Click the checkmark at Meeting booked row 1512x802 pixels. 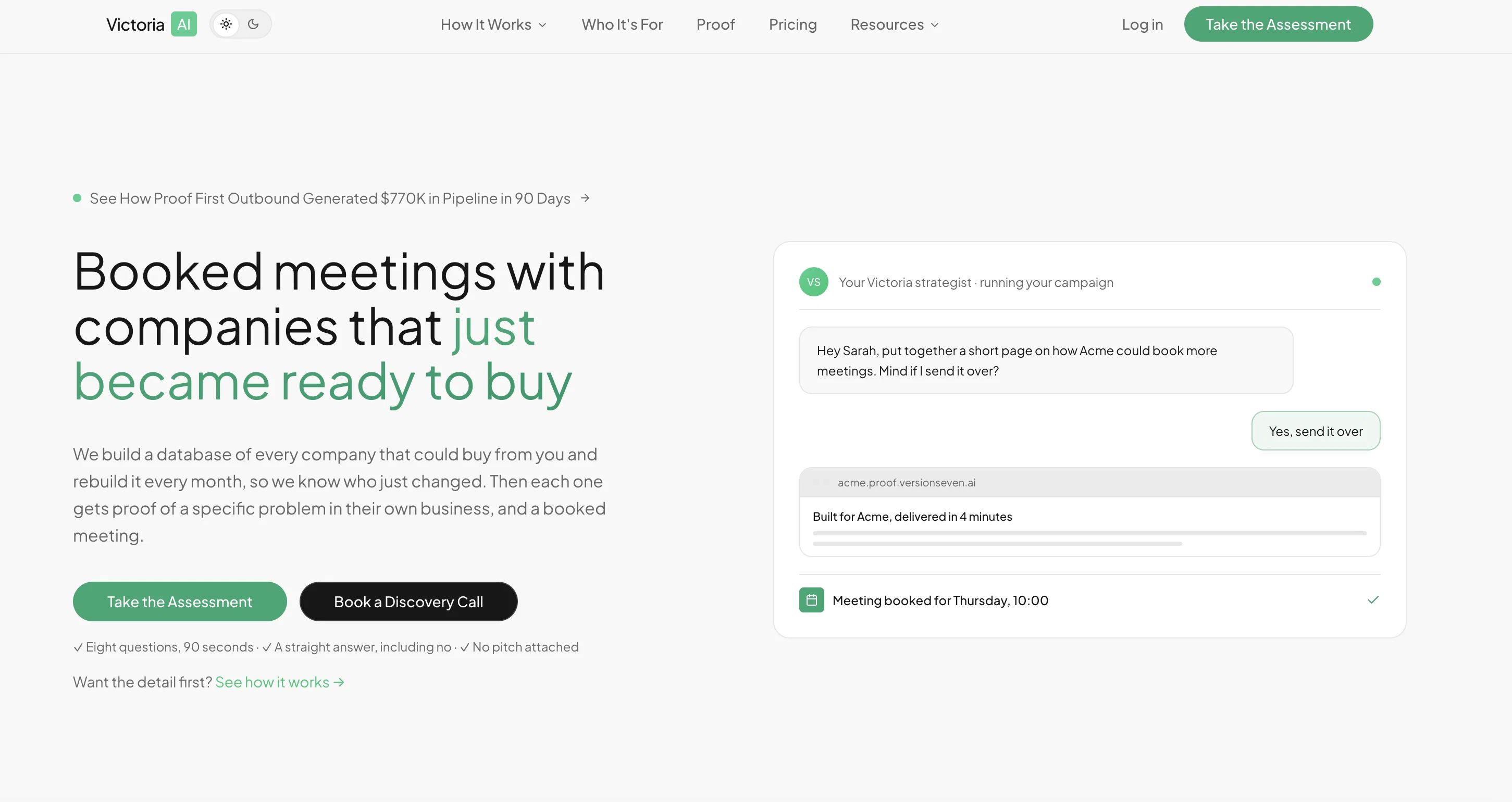1373,599
